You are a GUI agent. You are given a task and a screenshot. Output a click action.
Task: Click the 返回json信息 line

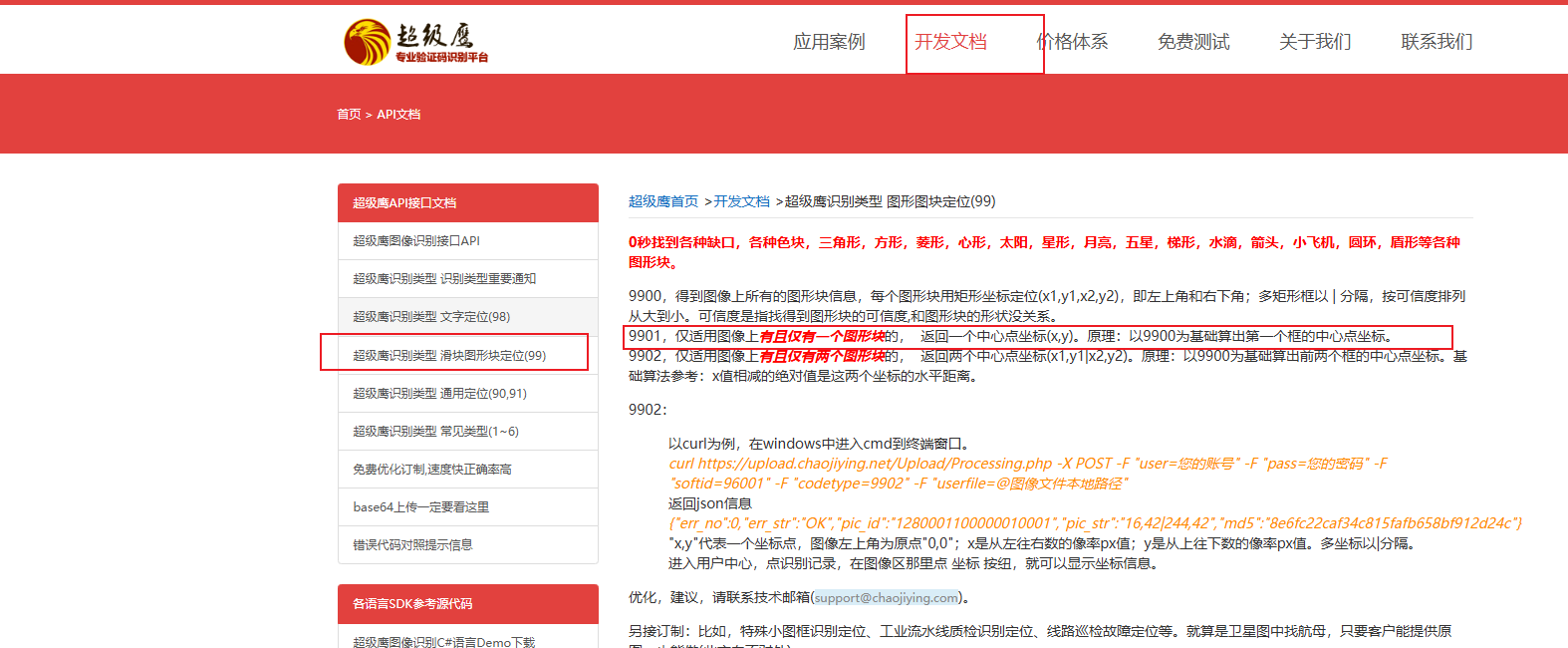tap(710, 503)
